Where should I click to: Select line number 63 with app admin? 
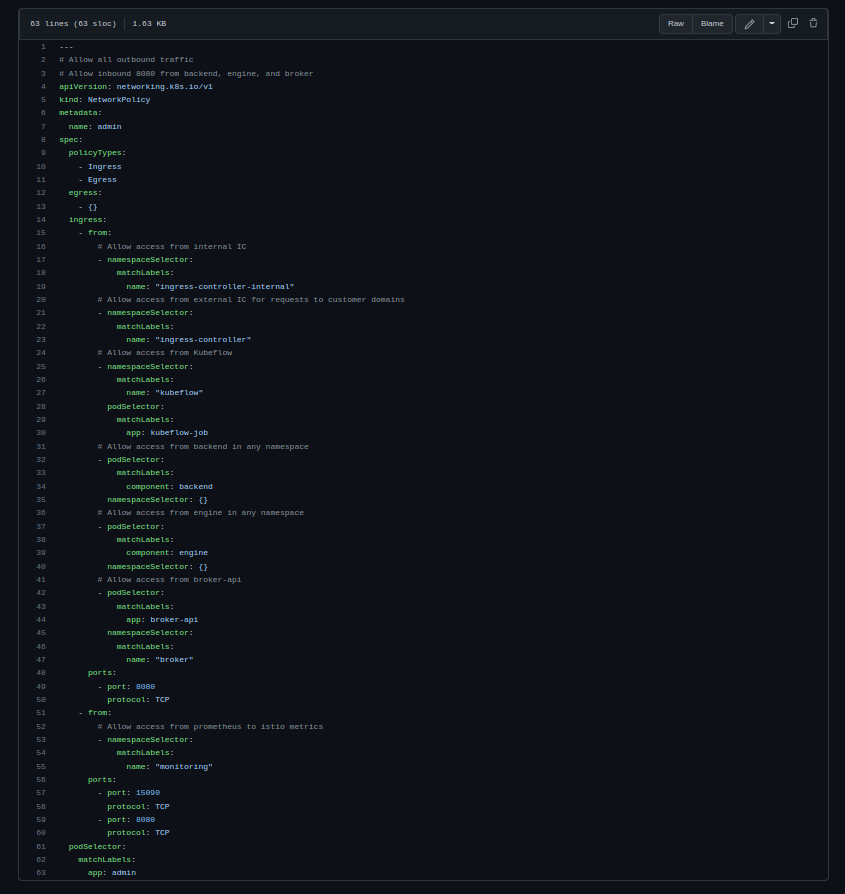click(39, 872)
